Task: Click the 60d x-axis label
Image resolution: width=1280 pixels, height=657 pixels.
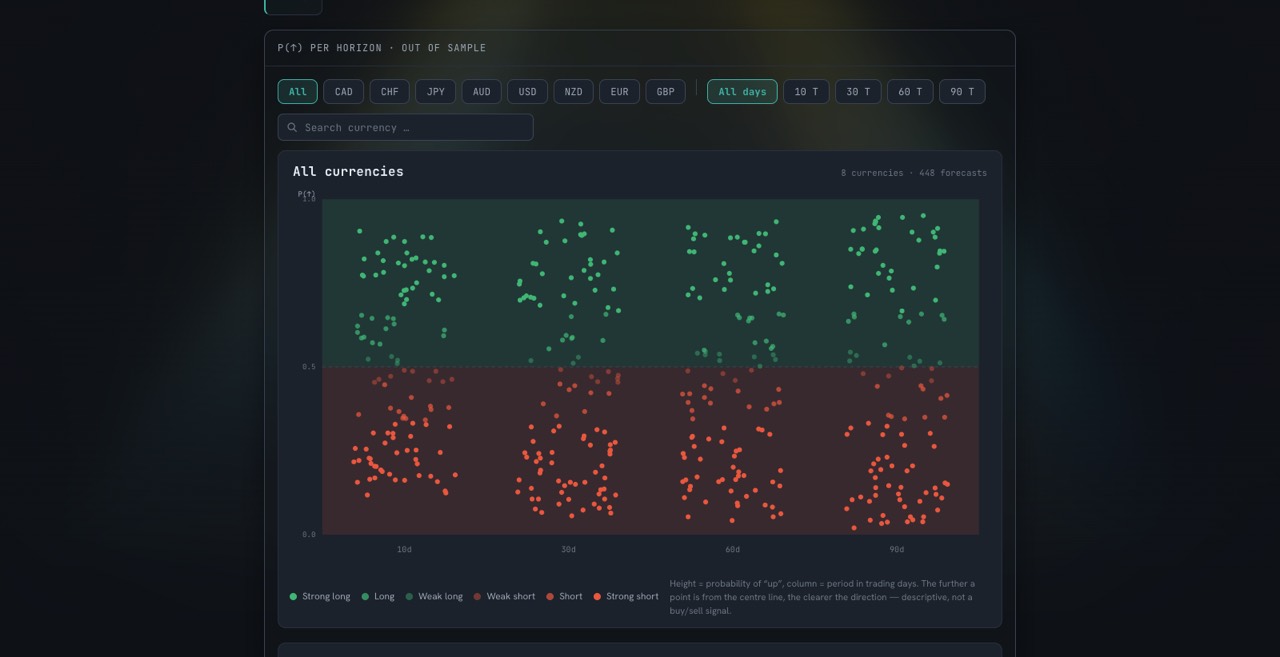Action: tap(732, 550)
